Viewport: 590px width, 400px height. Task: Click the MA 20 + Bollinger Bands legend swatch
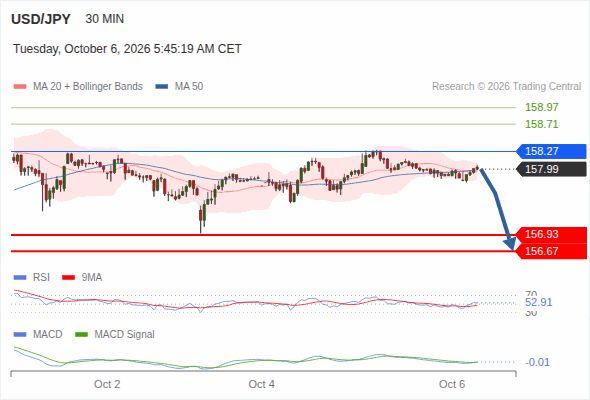[20, 87]
